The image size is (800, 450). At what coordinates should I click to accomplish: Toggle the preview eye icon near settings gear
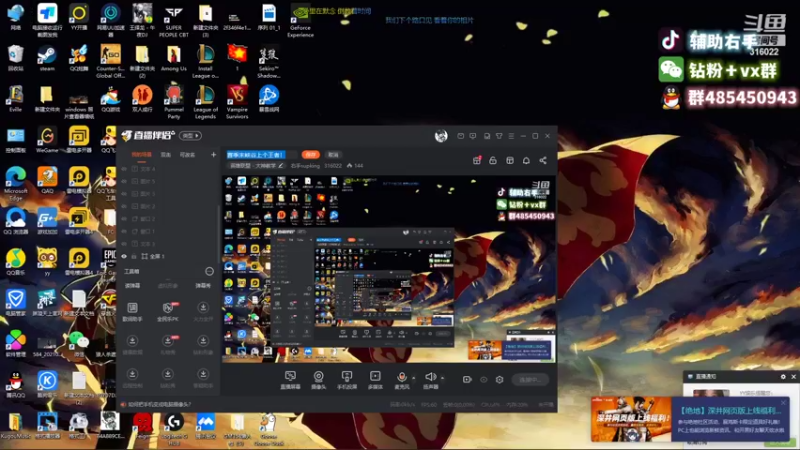(x=484, y=380)
